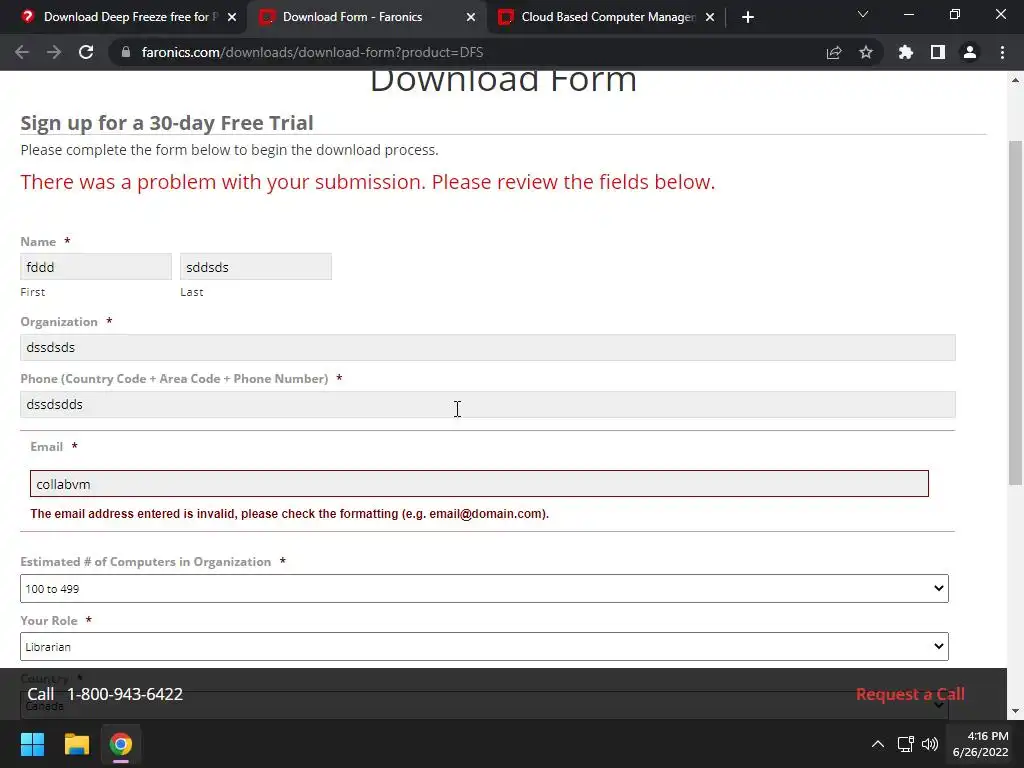
Task: Bookmark this page with the star
Action: 866,52
